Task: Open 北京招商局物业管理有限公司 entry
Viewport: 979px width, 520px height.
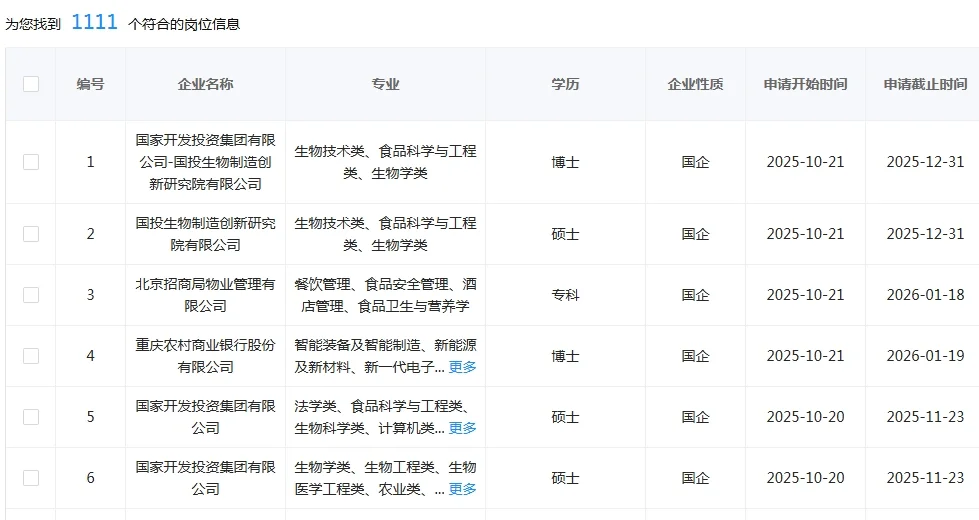Action: 205,295
